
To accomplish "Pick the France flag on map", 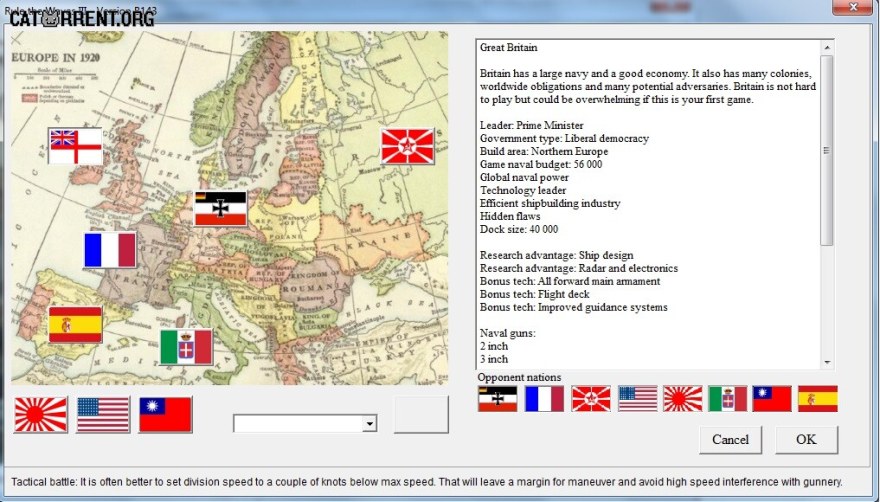I will pyautogui.click(x=110, y=250).
